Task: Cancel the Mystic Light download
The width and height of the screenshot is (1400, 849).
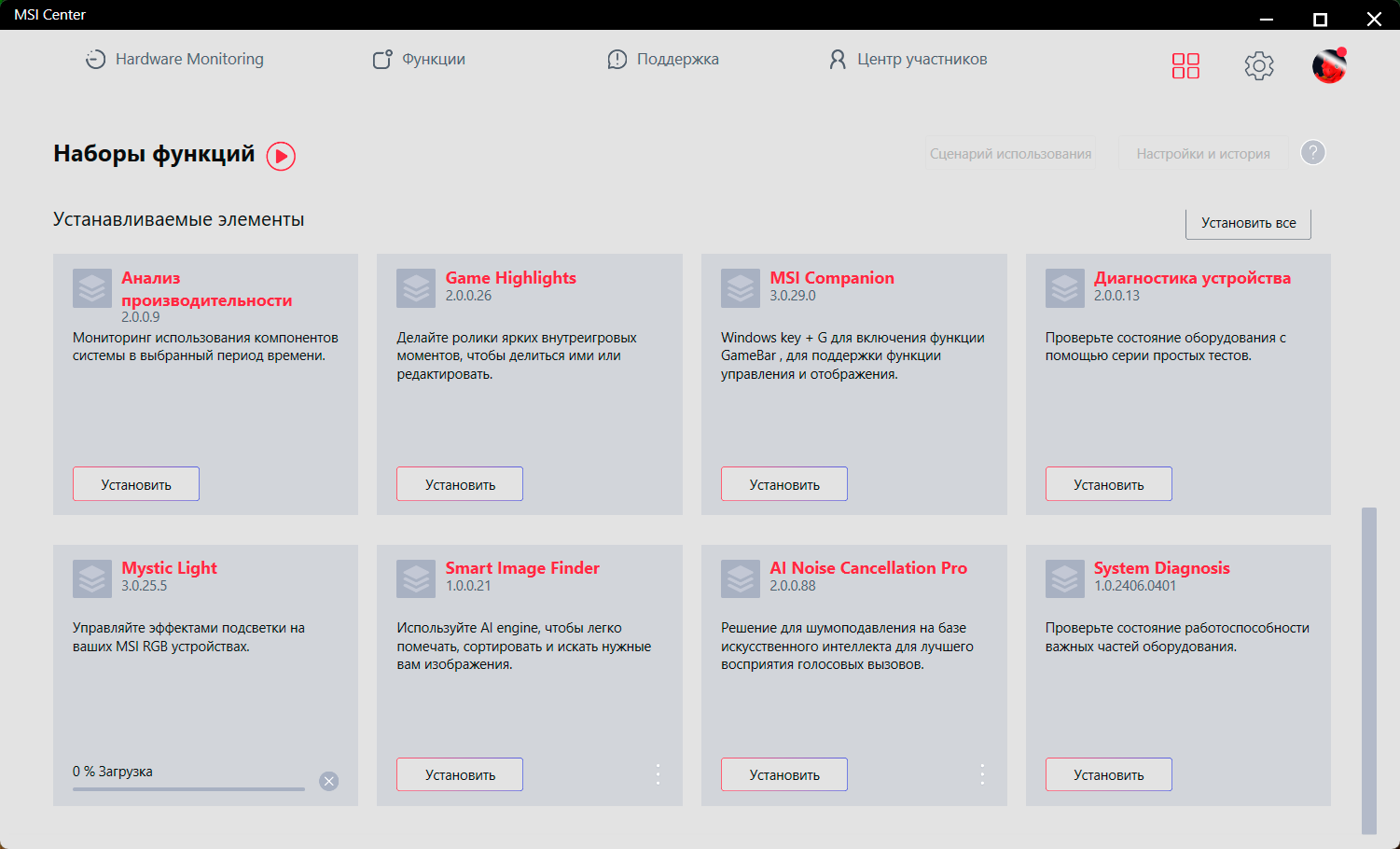Action: click(x=329, y=781)
